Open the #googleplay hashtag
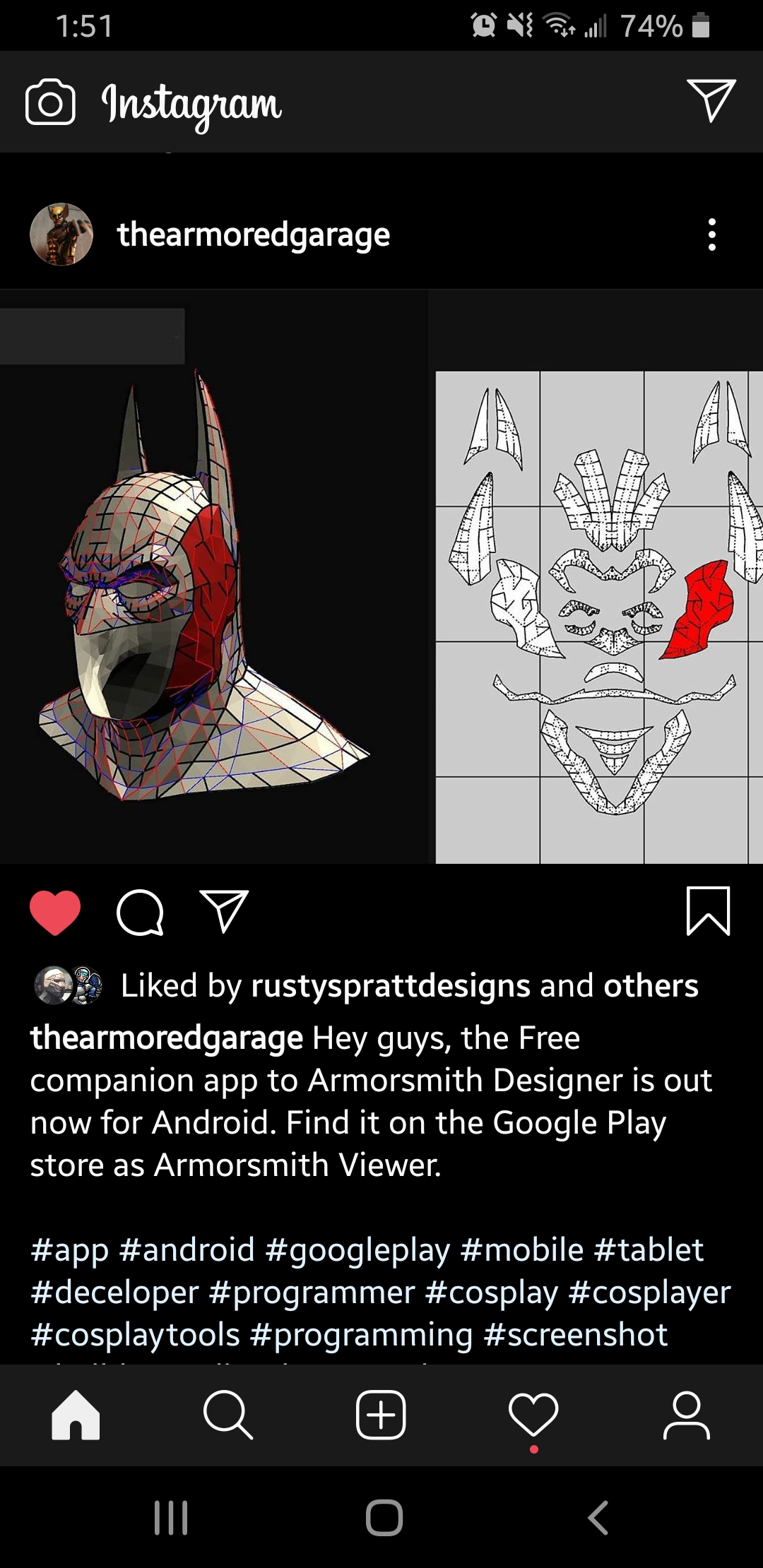 coord(357,1250)
